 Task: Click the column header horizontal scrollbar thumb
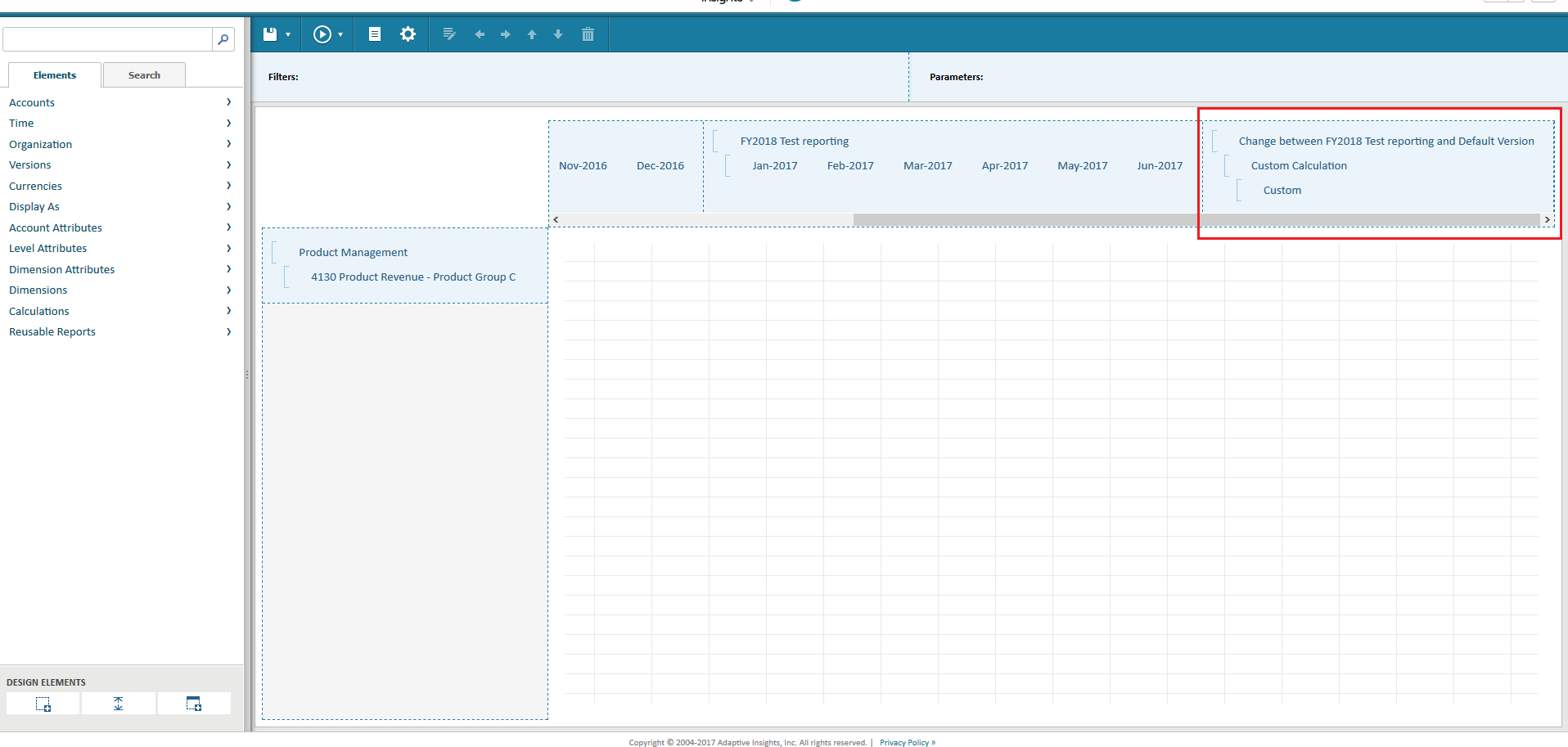coord(1196,219)
